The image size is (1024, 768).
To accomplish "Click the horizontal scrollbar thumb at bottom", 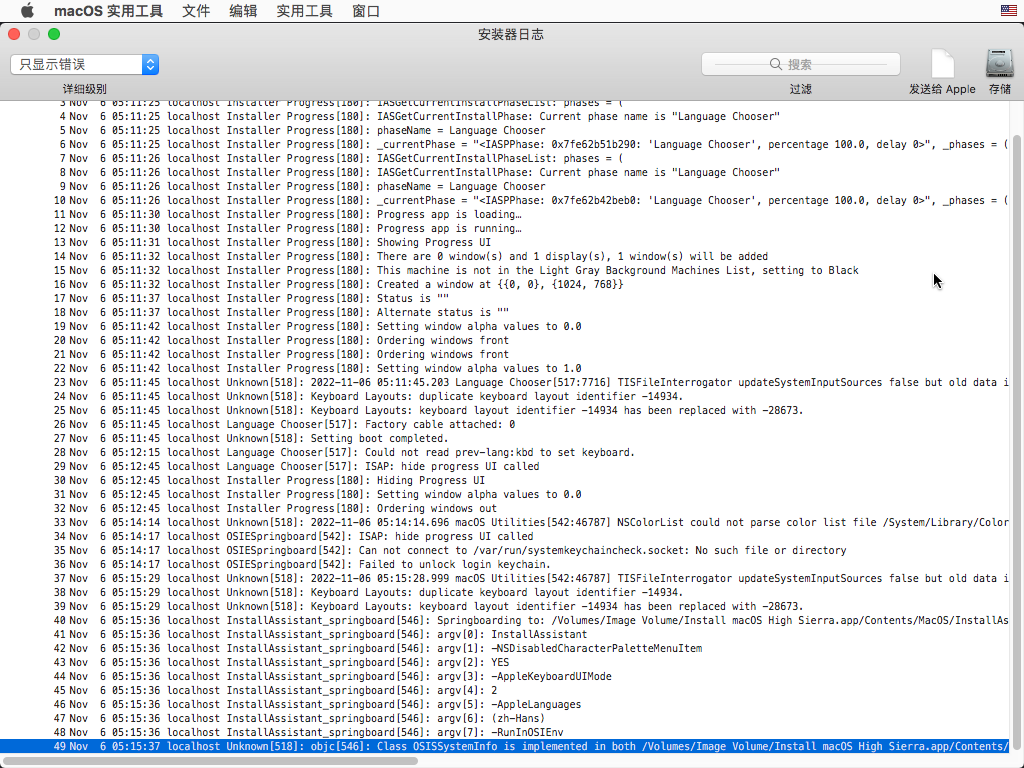I will coord(209,761).
